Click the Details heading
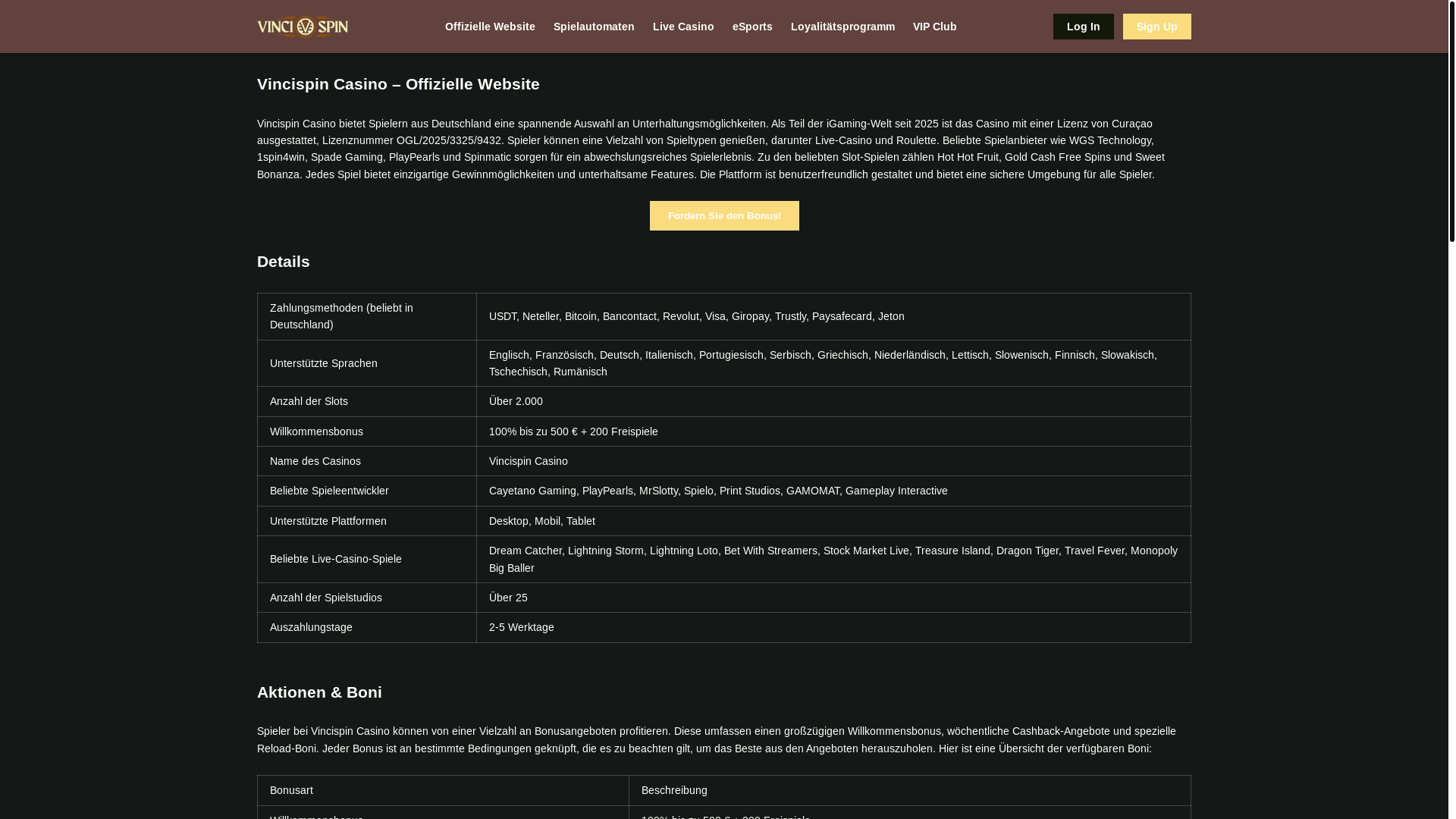The image size is (1456, 819). click(284, 262)
